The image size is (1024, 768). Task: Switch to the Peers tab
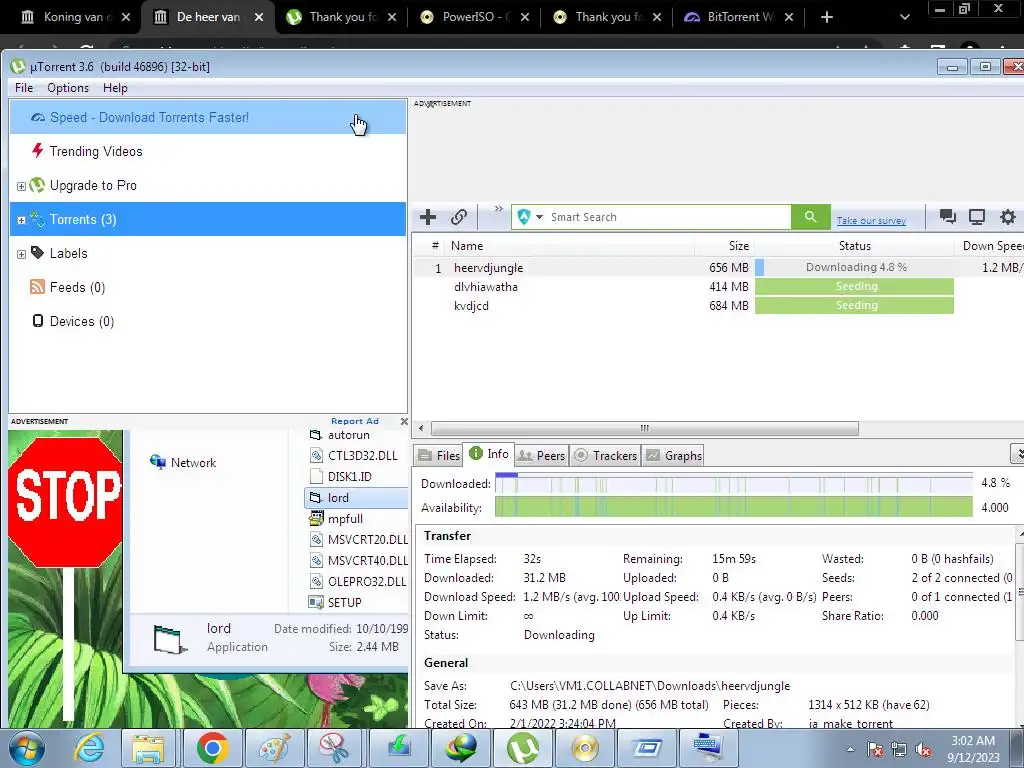coord(541,455)
